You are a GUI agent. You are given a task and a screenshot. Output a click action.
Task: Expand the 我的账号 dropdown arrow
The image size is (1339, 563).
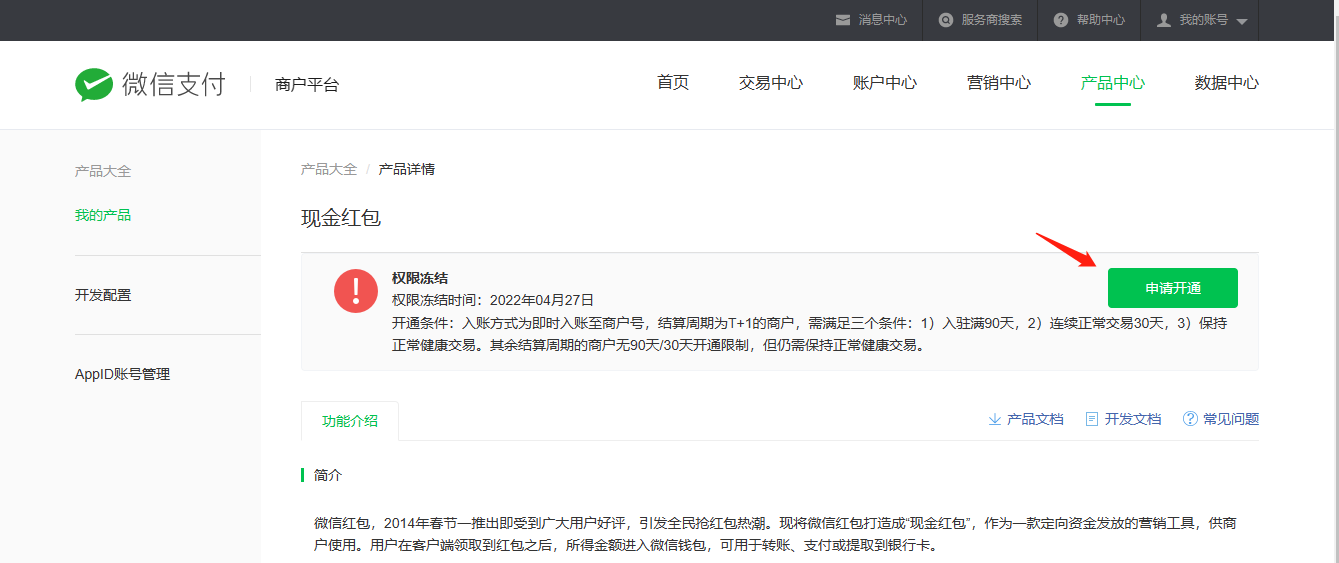[1241, 21]
